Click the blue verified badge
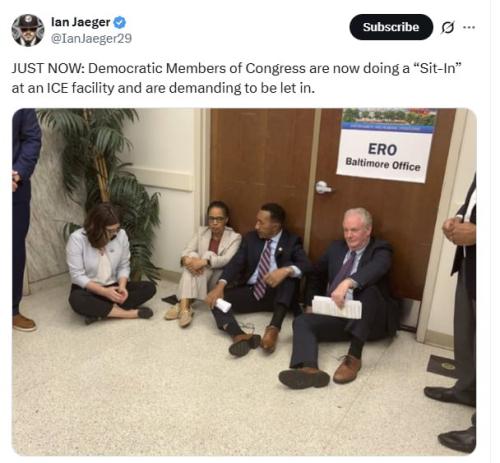The image size is (500, 463). coord(120,23)
